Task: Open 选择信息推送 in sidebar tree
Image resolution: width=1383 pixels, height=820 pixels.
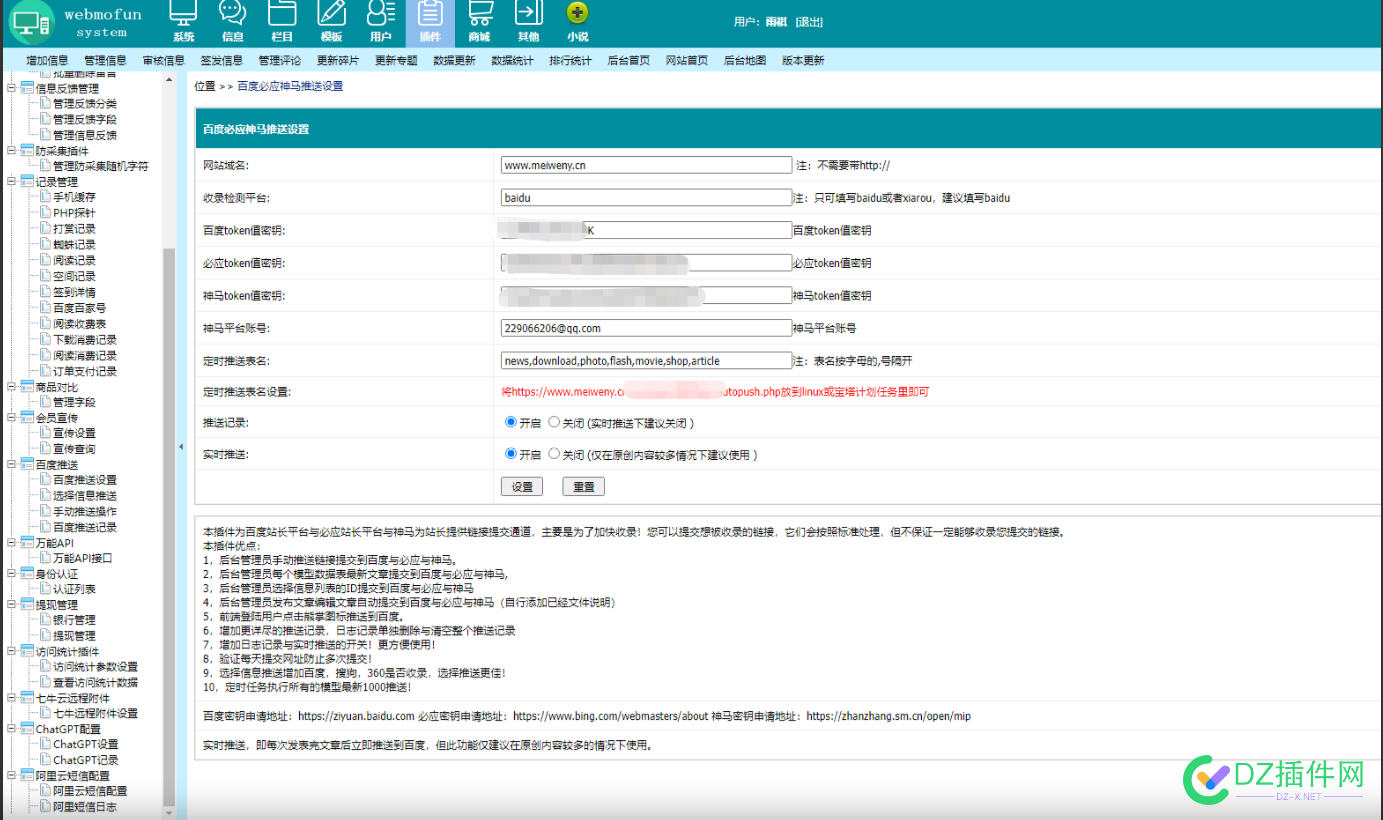Action: click(85, 496)
